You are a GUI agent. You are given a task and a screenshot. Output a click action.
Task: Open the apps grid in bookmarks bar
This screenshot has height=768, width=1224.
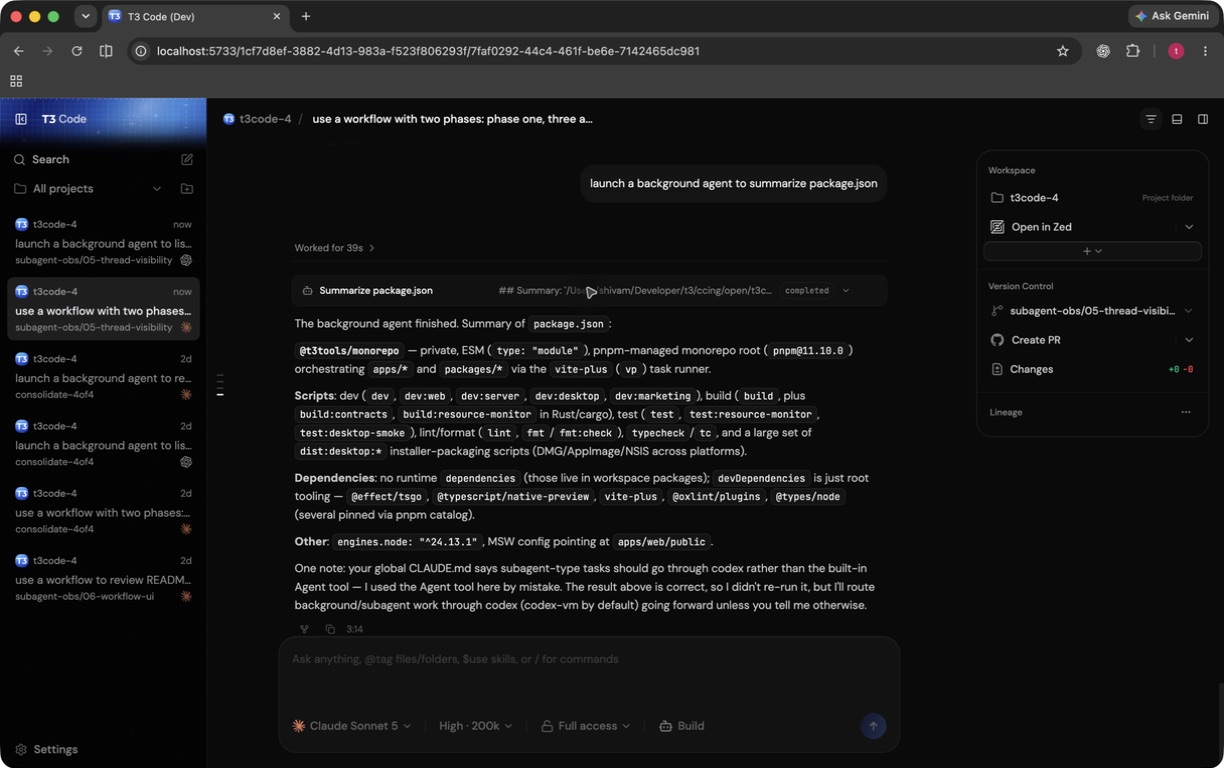coord(16,81)
